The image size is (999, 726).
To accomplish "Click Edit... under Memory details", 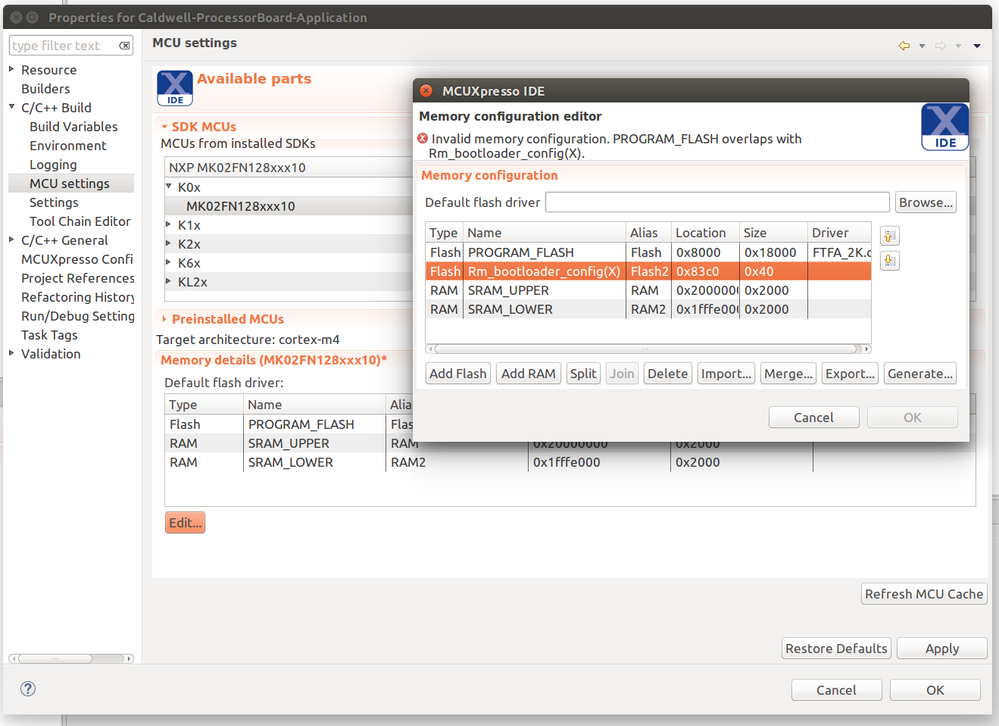I will pyautogui.click(x=185, y=522).
